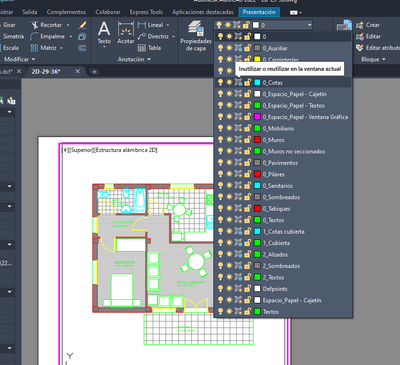Insert a Tabla table
Viewport: 400px width, 365px height.
(150, 48)
